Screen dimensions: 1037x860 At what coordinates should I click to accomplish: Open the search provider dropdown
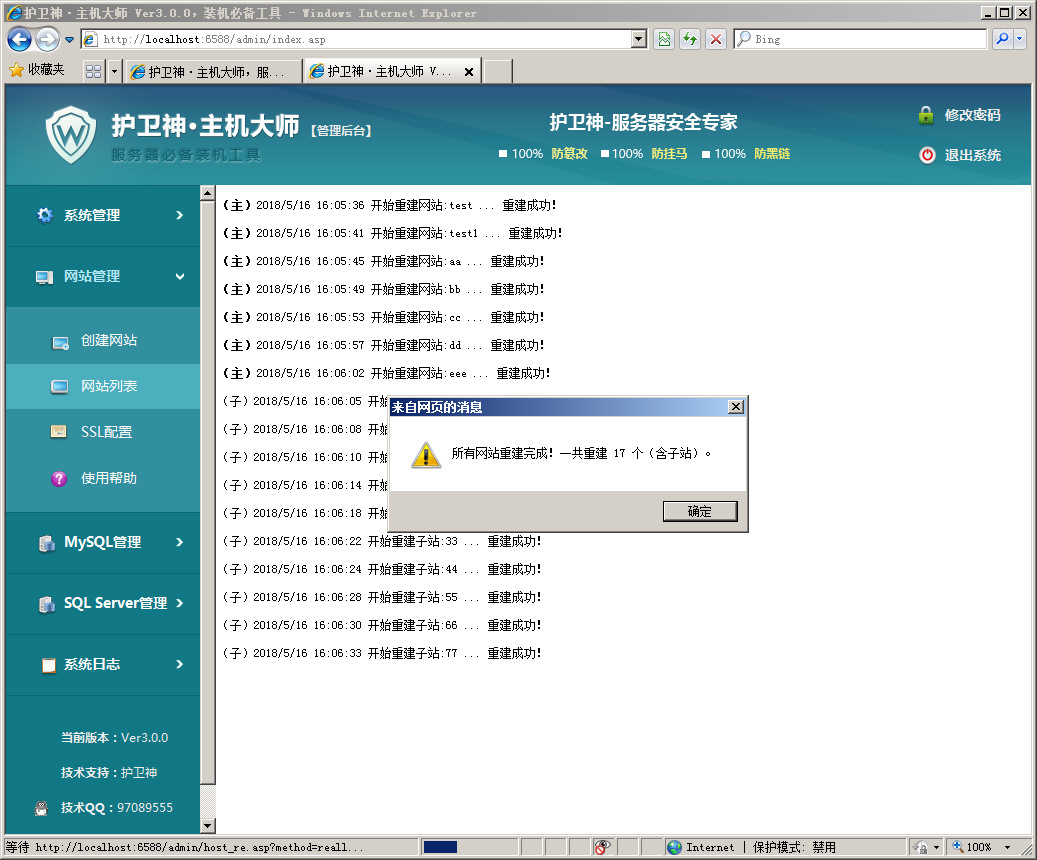click(x=1019, y=40)
